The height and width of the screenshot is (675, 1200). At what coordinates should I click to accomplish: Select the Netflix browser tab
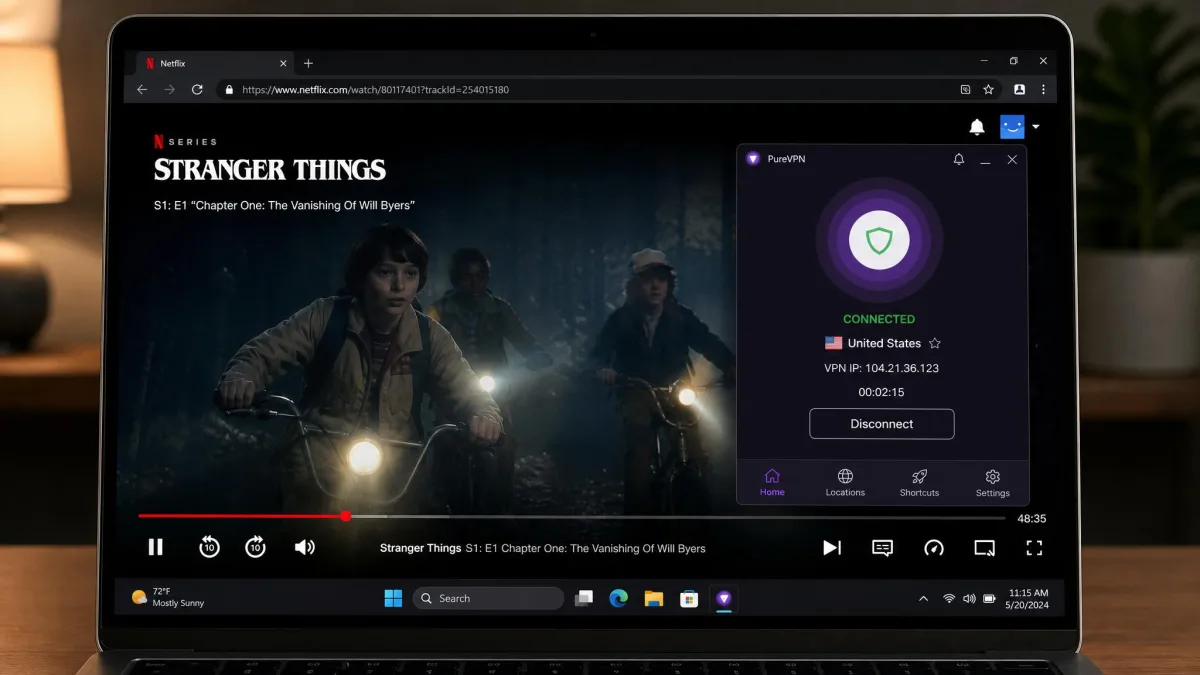213,63
